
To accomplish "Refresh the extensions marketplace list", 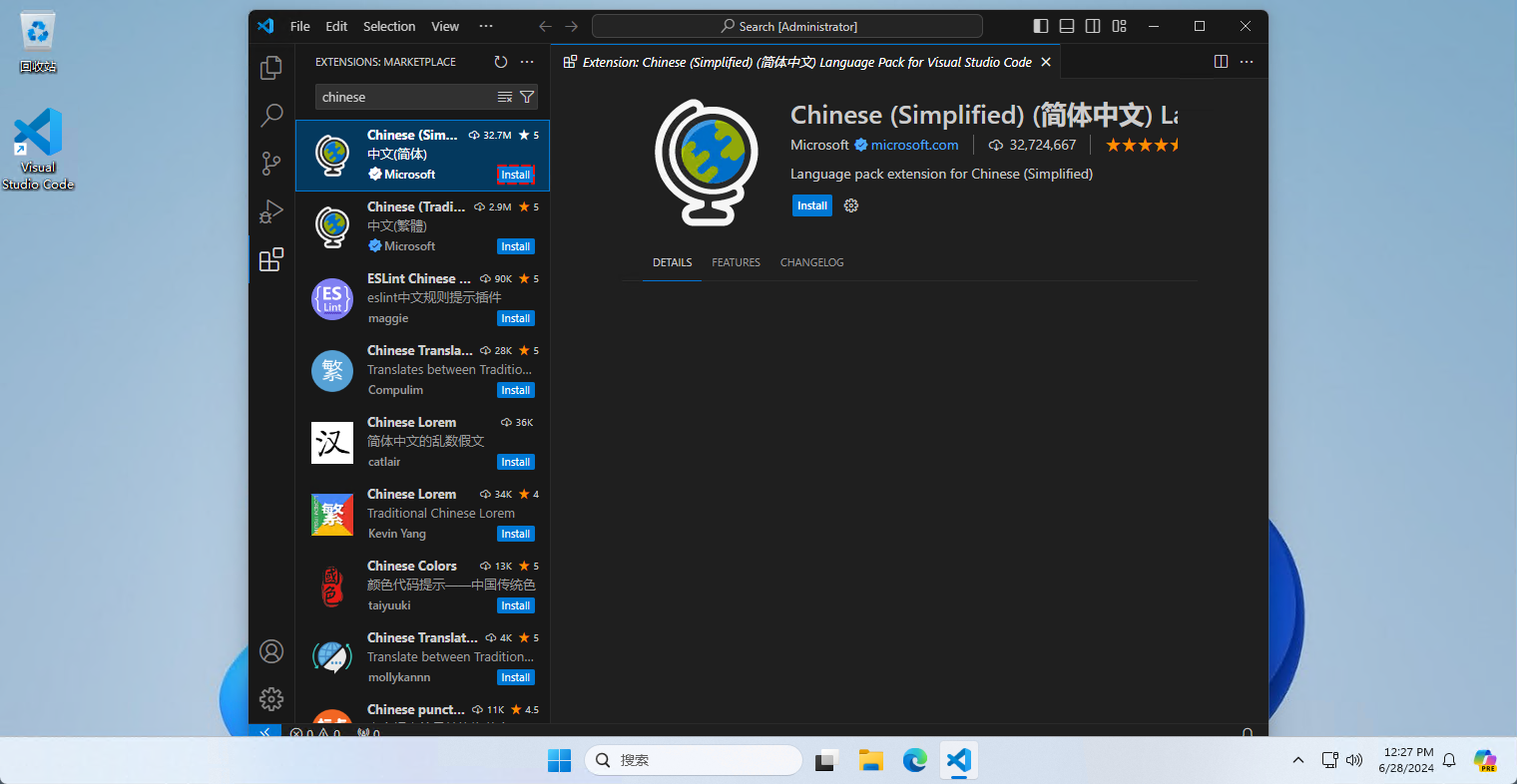I will click(x=501, y=62).
